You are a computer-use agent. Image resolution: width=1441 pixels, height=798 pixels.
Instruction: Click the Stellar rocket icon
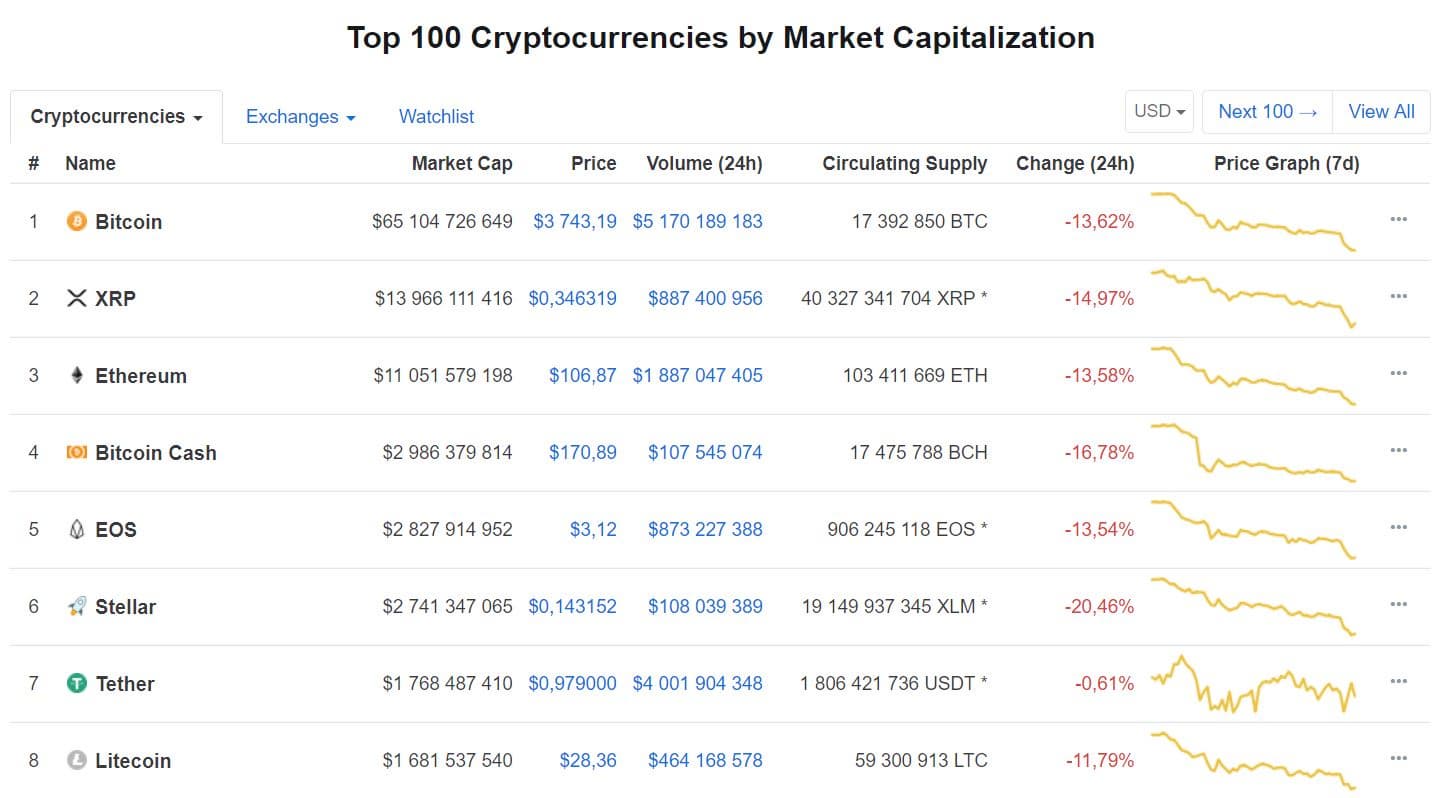(75, 606)
